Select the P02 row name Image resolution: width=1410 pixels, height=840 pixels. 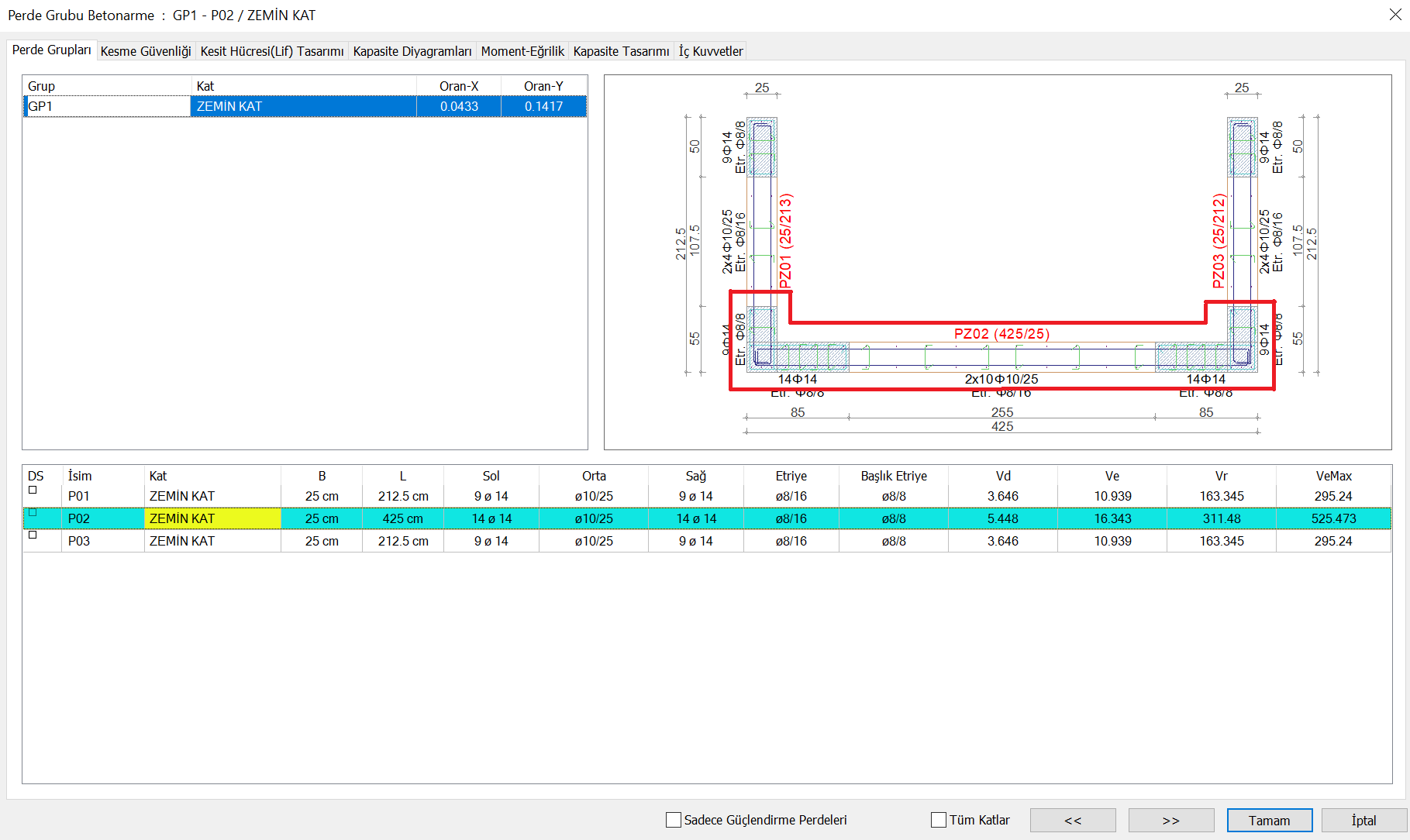[79, 518]
